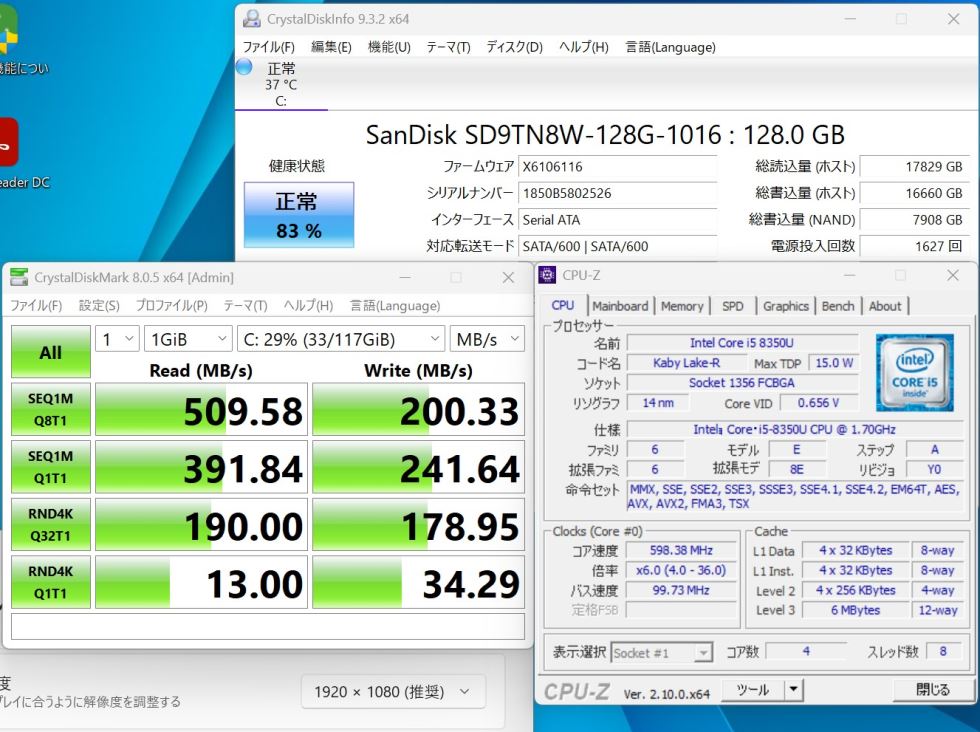
Task: Run the RND4K Q1T1 test button
Action: click(x=51, y=582)
